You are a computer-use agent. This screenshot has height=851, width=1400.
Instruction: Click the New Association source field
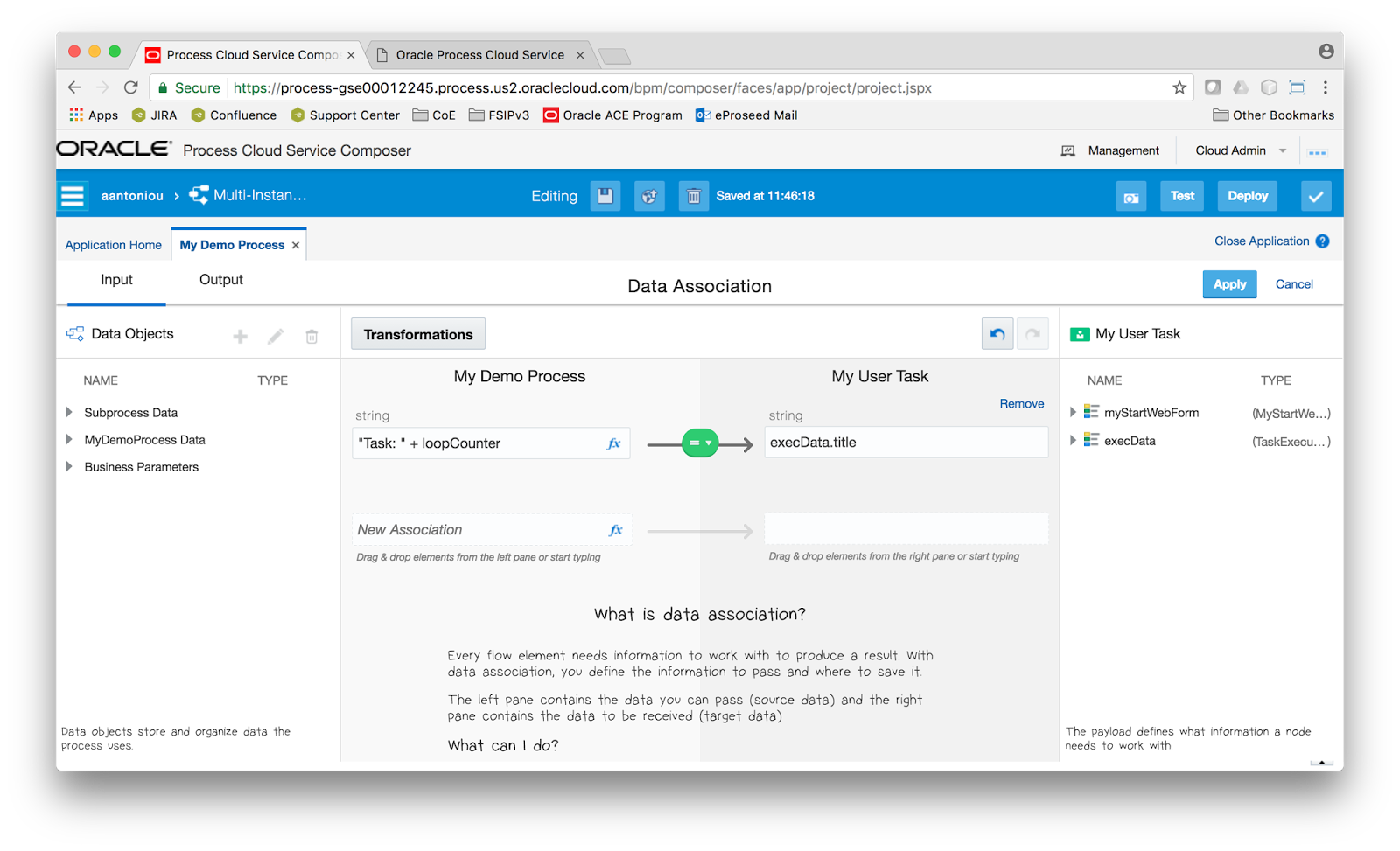[x=492, y=530]
